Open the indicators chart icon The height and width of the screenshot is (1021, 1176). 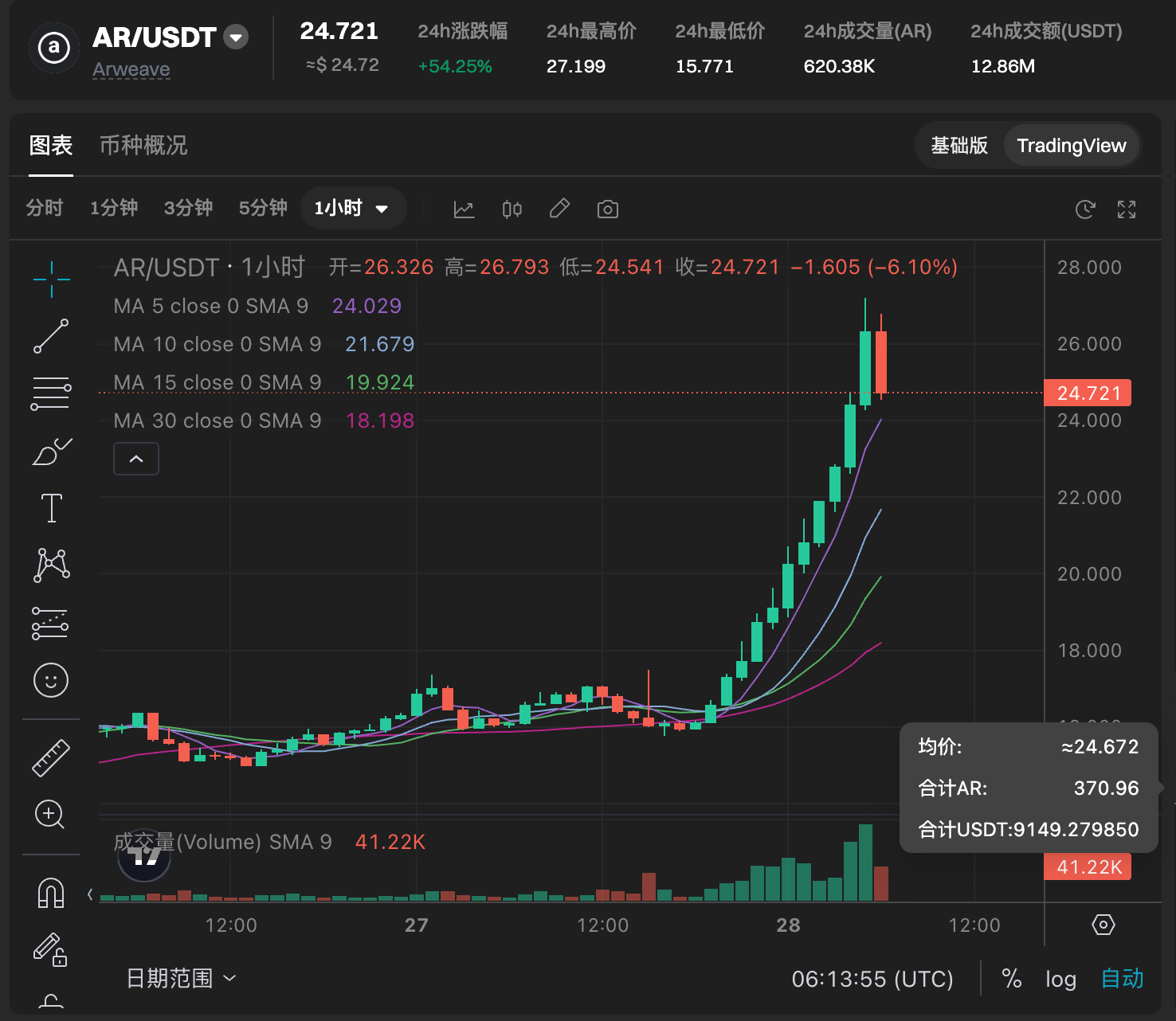click(464, 209)
